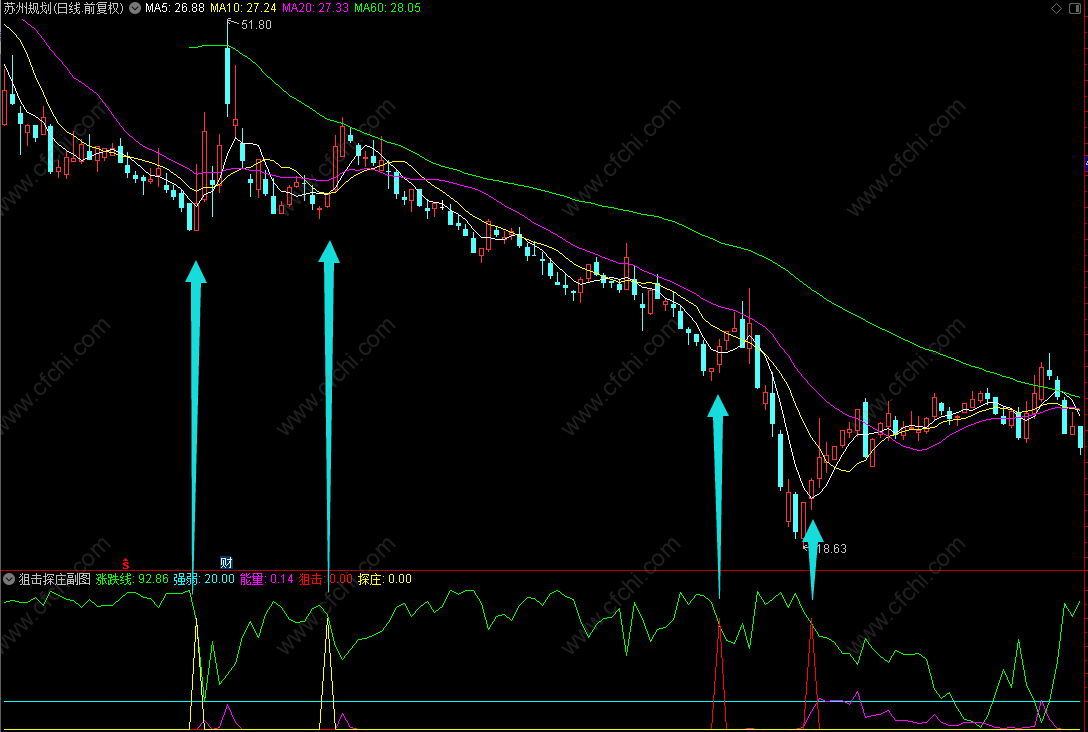Open the 财 financial report marker
The width and height of the screenshot is (1088, 732).
(226, 563)
